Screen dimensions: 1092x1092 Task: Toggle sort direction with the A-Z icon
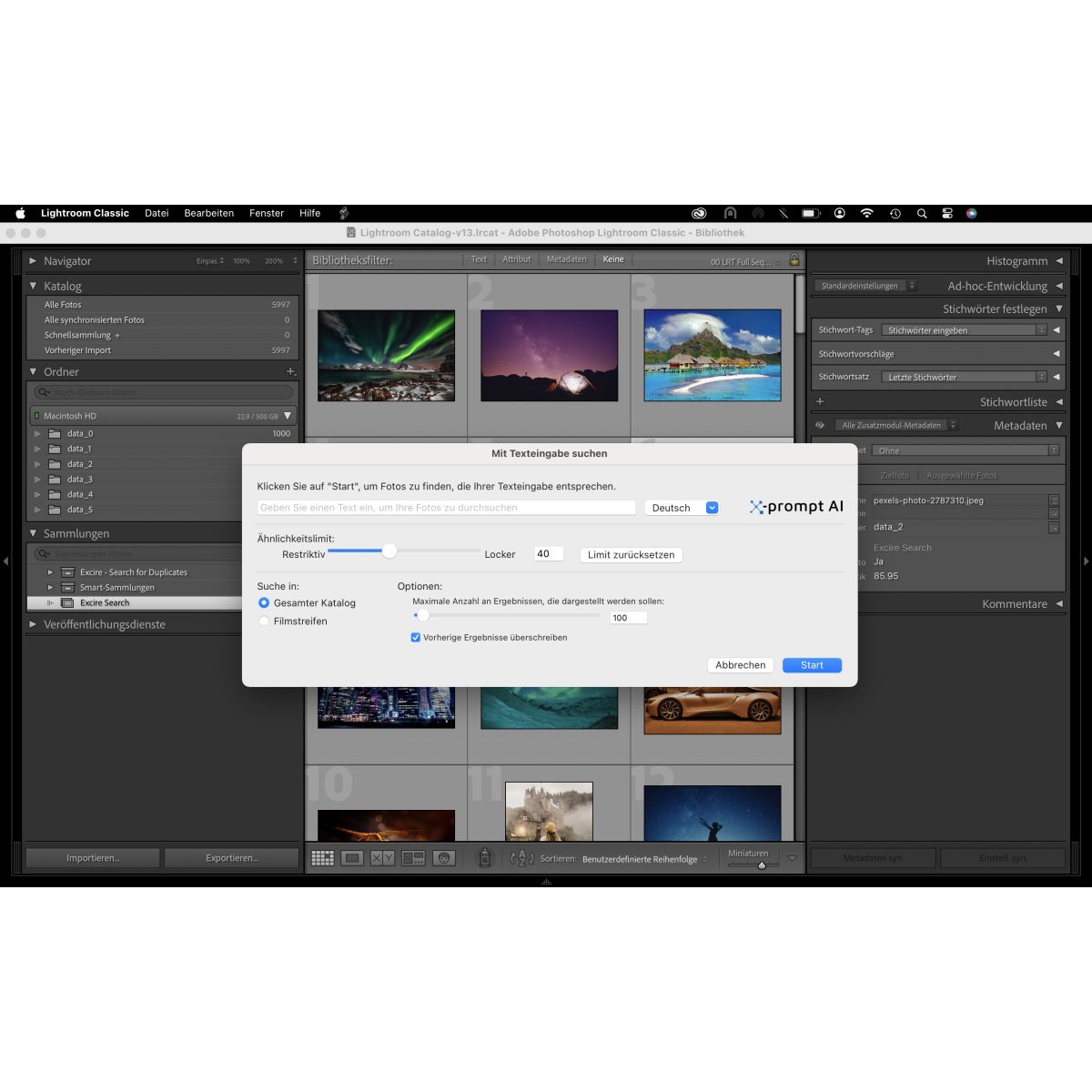pyautogui.click(x=522, y=858)
